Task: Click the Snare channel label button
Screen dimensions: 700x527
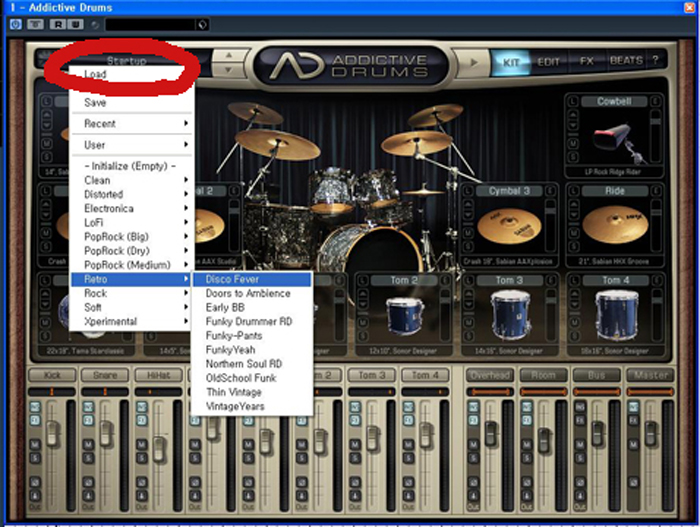Action: click(105, 375)
